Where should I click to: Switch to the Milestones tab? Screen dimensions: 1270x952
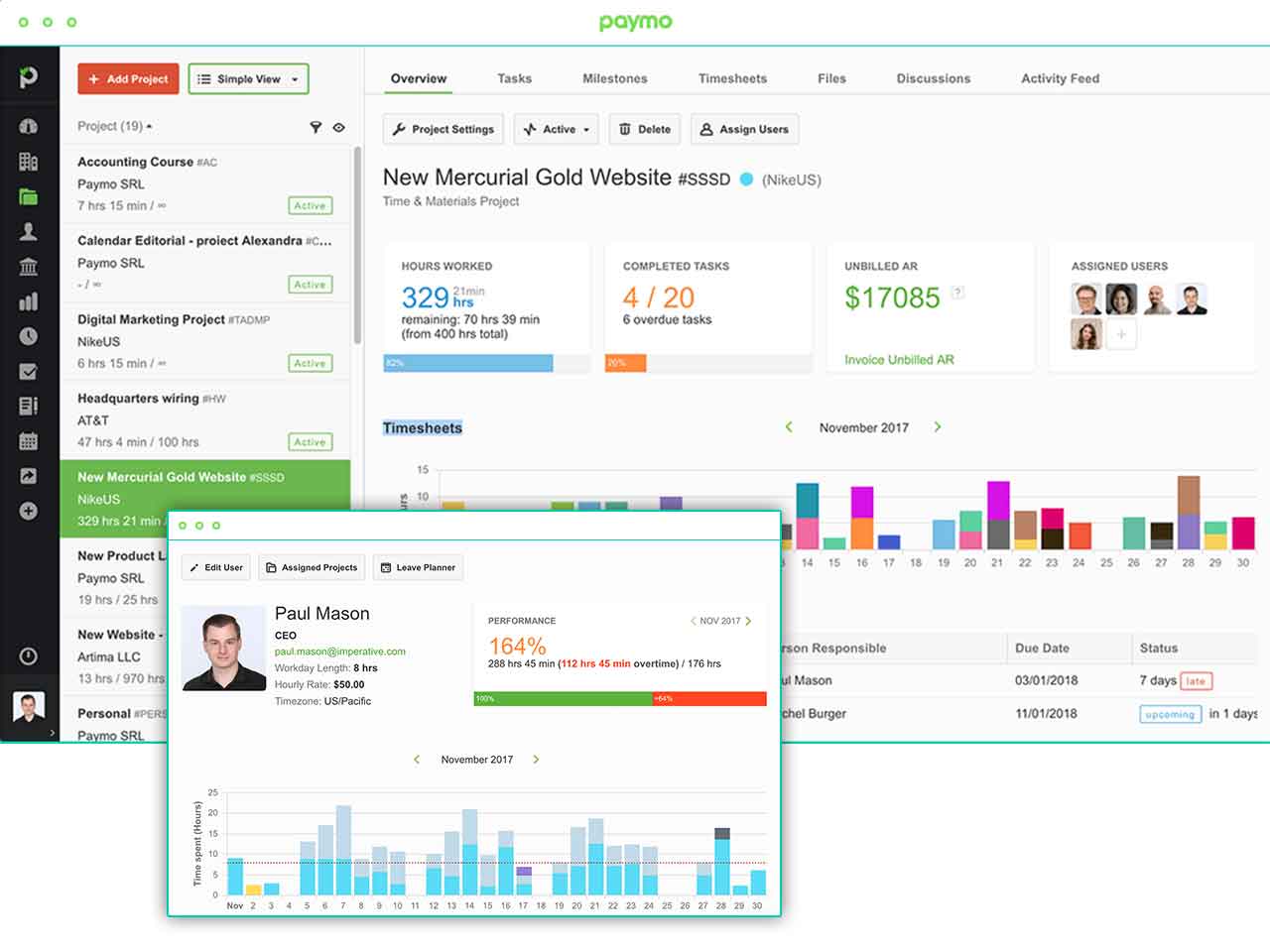615,78
